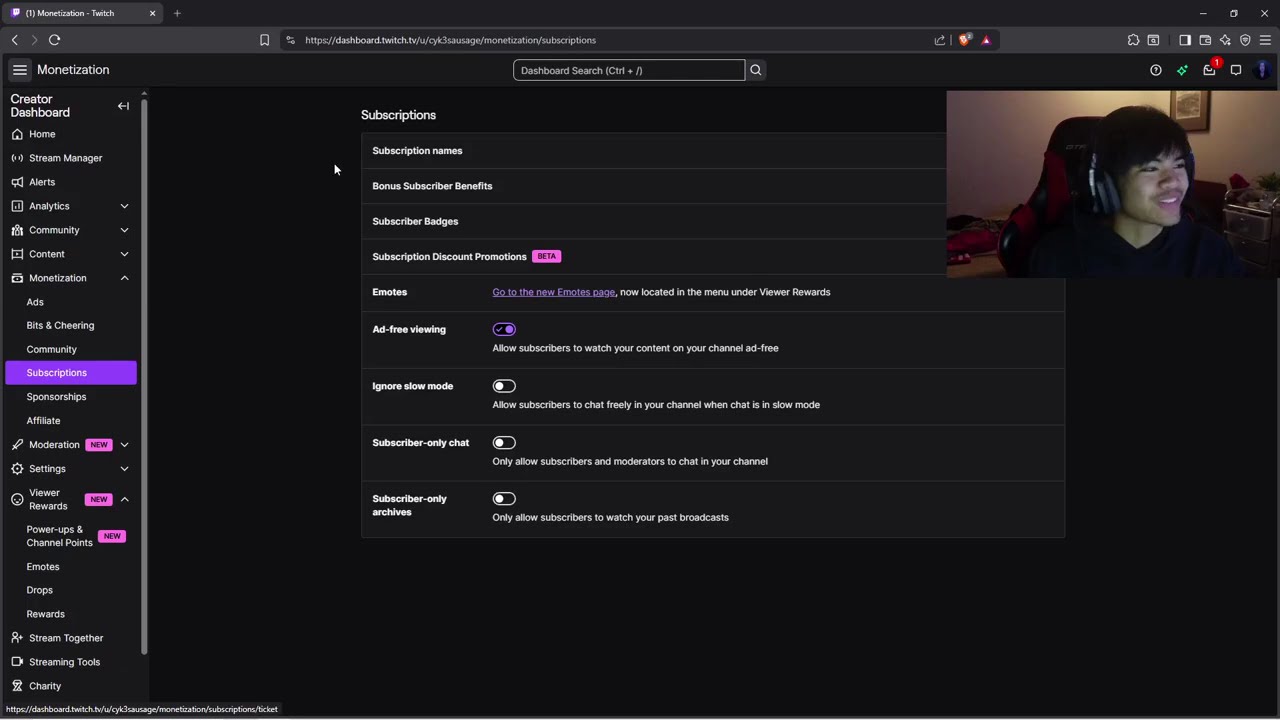Click the Brave Shields lion icon
This screenshot has width=1280, height=720.
click(964, 40)
